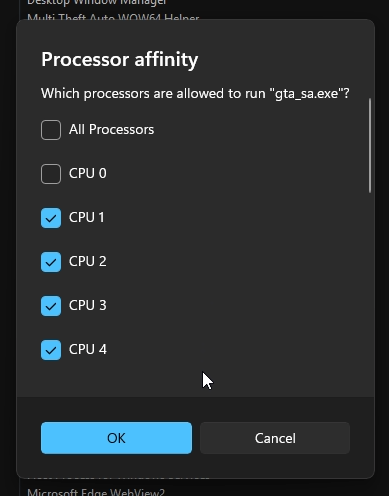Click the "CPU 3" label text
The width and height of the screenshot is (389, 496).
88,306
